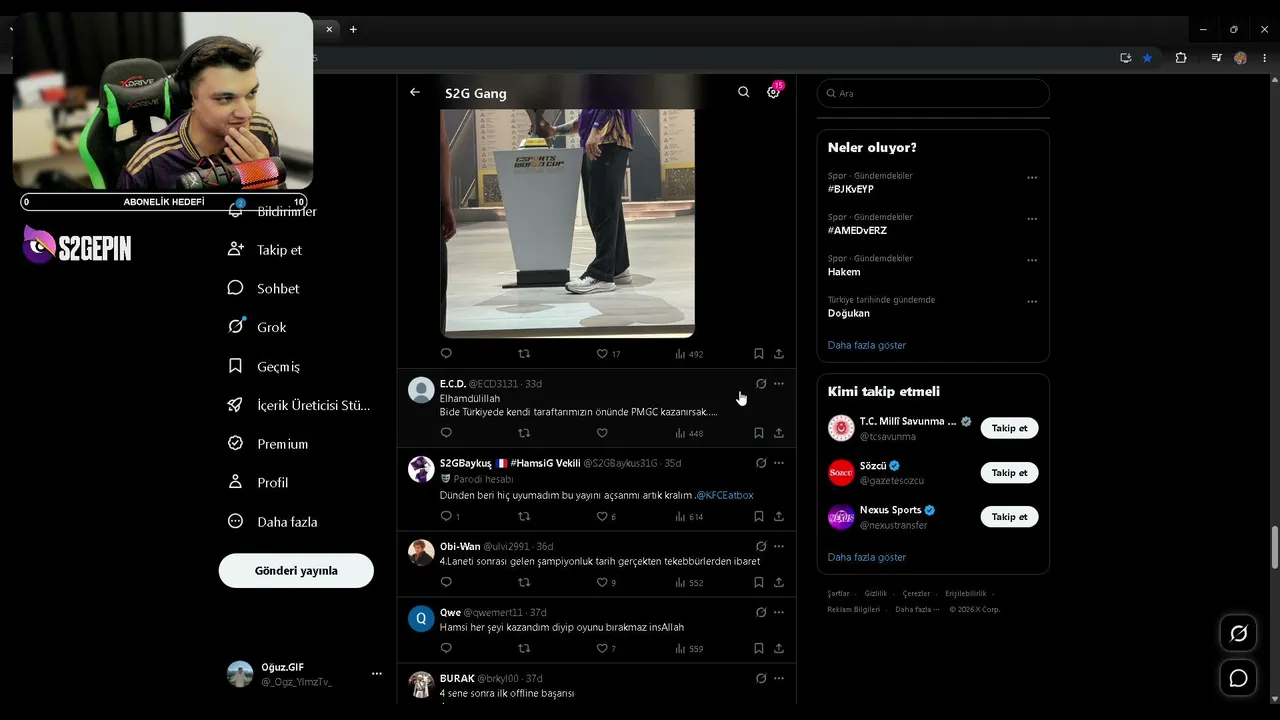Open S2G Gang community settings gear
The image size is (1280, 720).
click(773, 92)
